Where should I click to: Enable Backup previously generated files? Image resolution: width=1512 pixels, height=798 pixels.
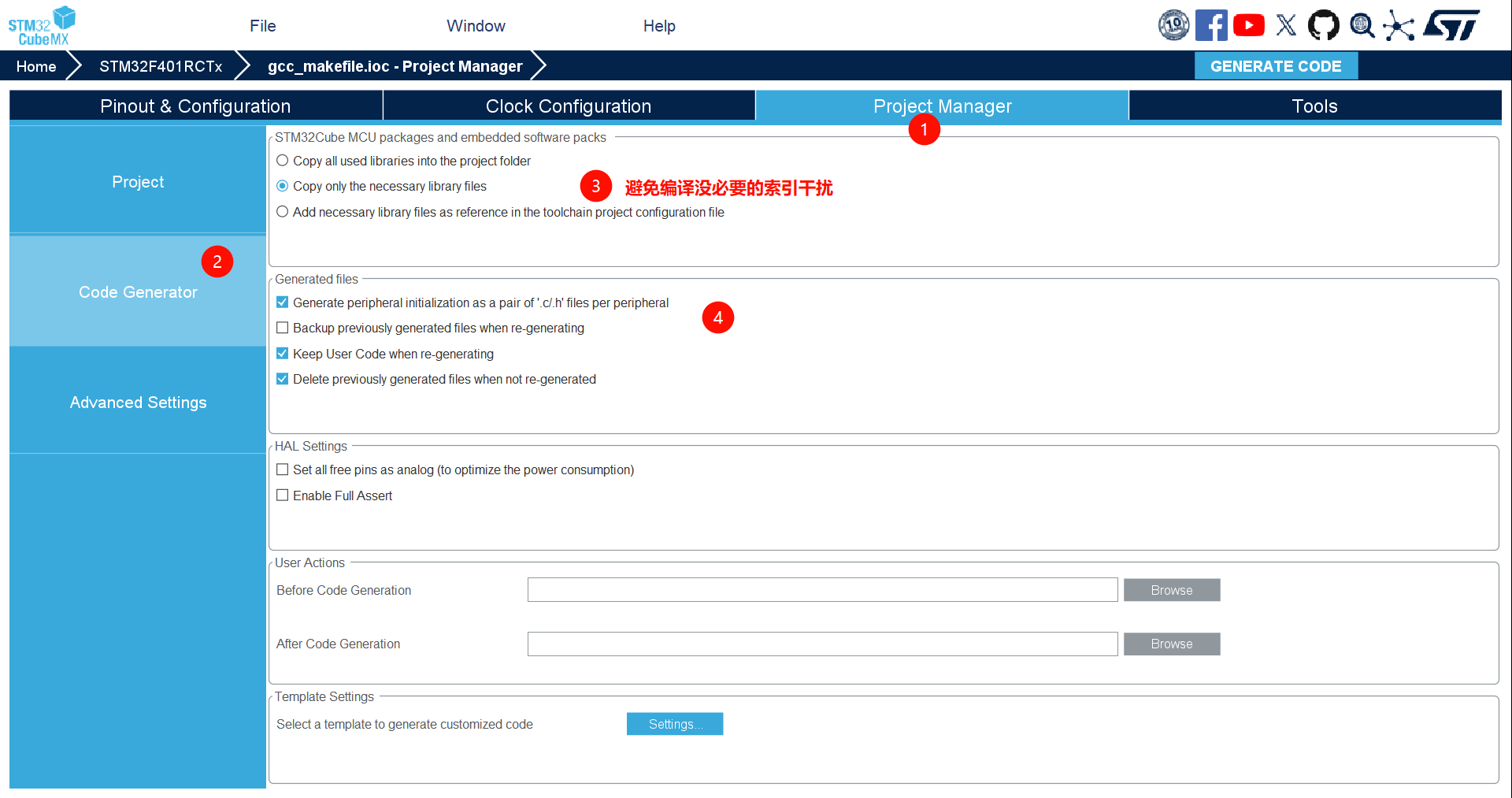tap(283, 328)
